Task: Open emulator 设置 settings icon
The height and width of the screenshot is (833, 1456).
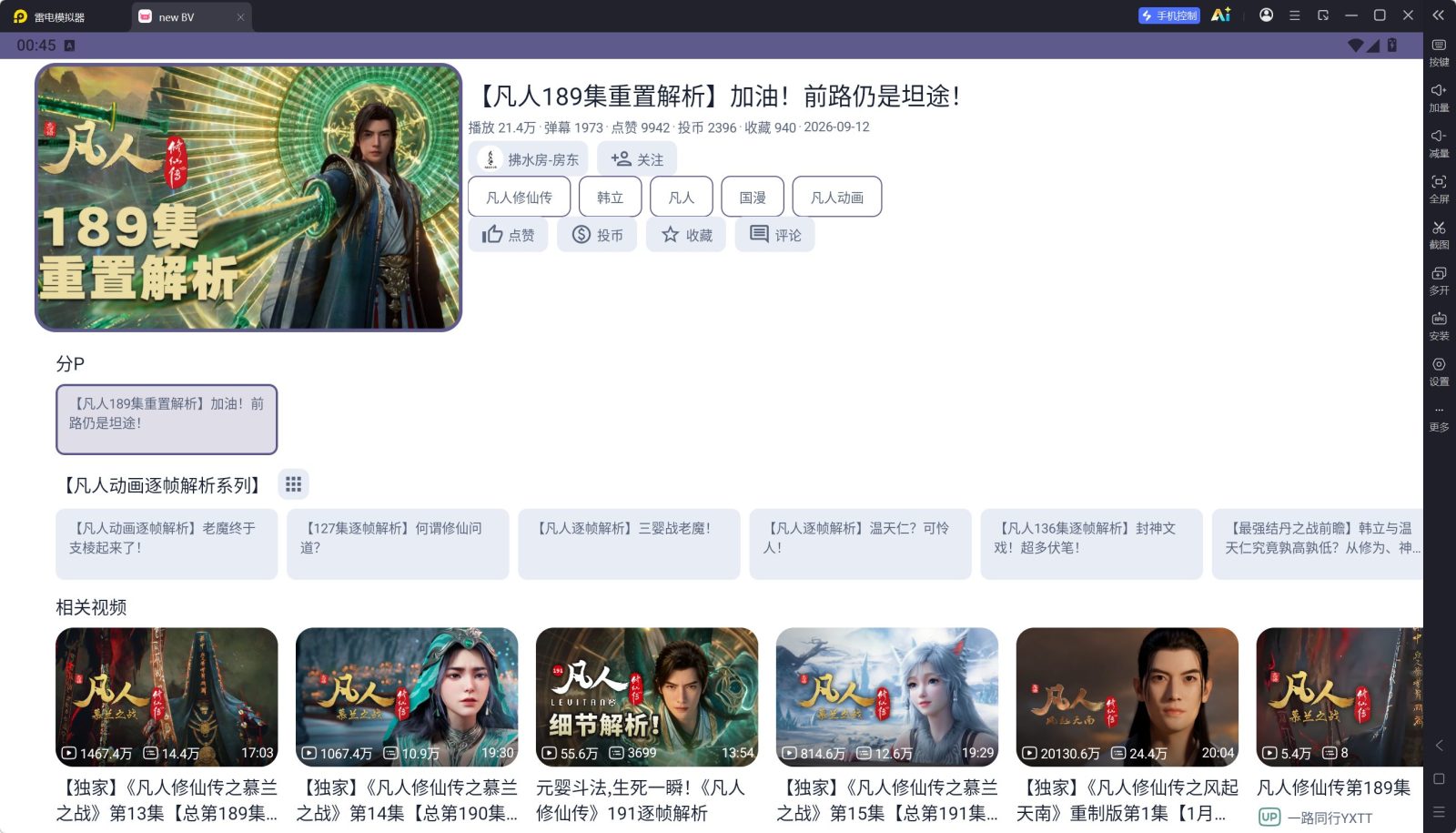Action: pyautogui.click(x=1439, y=371)
